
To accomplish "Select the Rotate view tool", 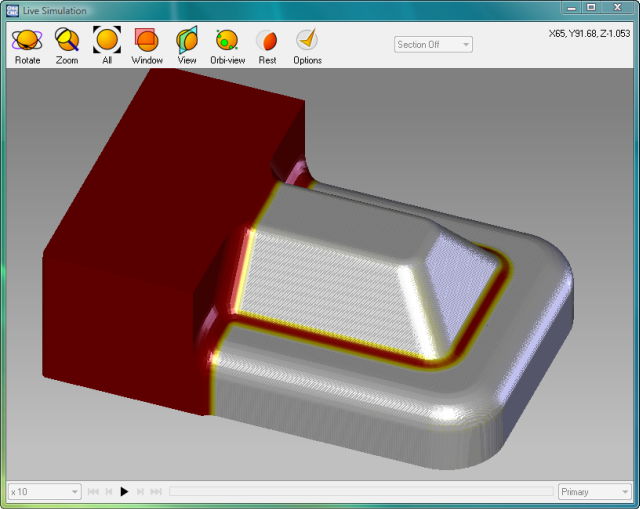I will (27, 45).
